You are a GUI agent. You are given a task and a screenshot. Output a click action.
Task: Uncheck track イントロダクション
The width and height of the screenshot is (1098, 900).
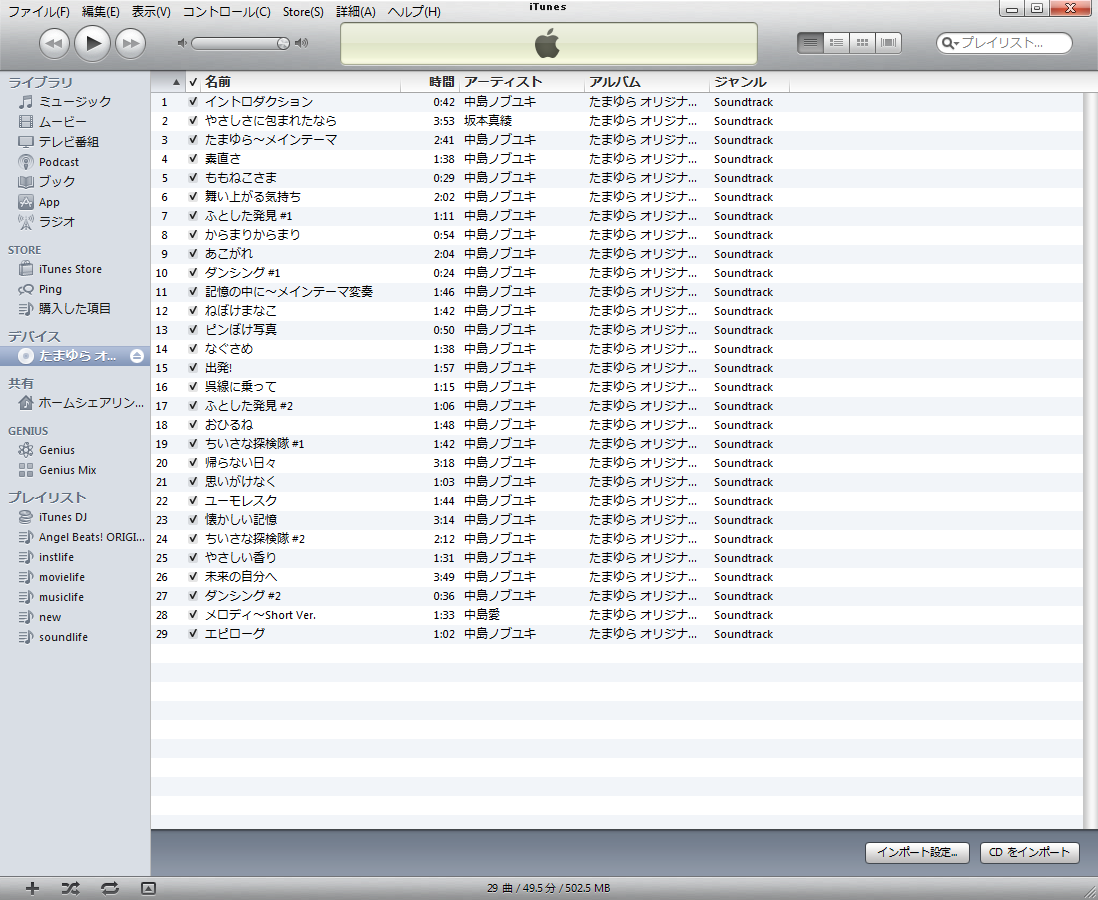193,102
